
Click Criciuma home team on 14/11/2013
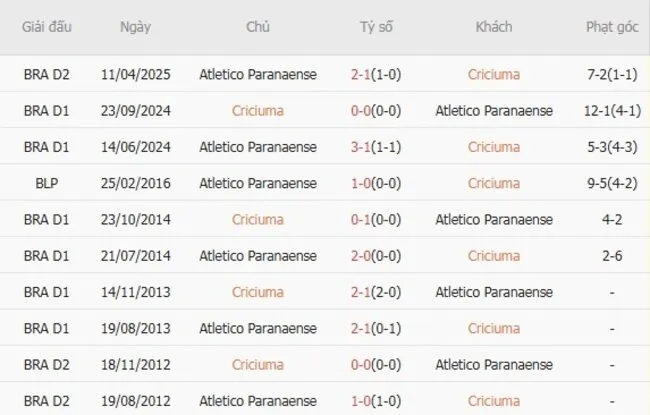pos(257,292)
